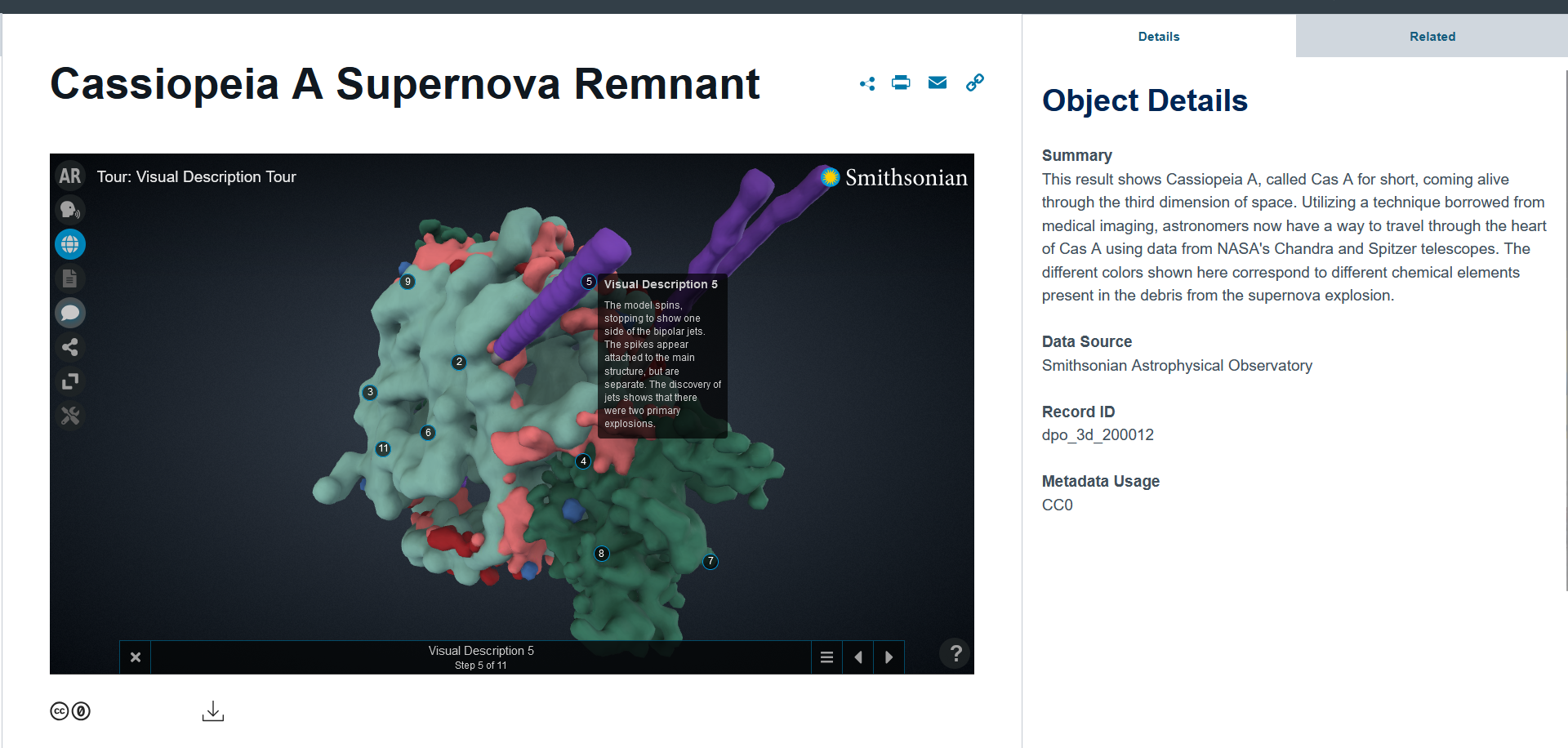The image size is (1568, 748).
Task: Advance to next tour step
Action: click(x=889, y=657)
